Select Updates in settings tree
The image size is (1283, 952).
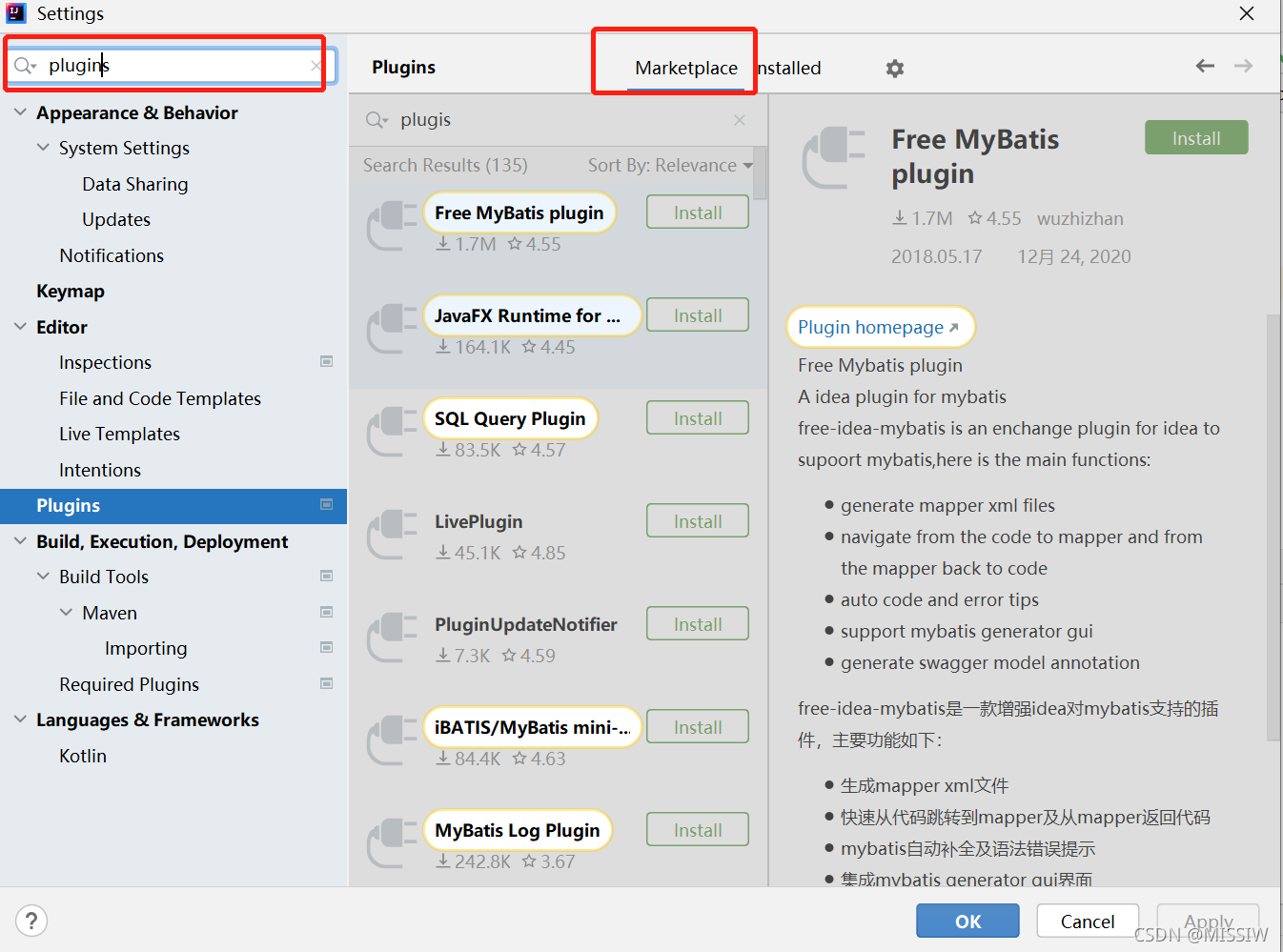[x=115, y=219]
